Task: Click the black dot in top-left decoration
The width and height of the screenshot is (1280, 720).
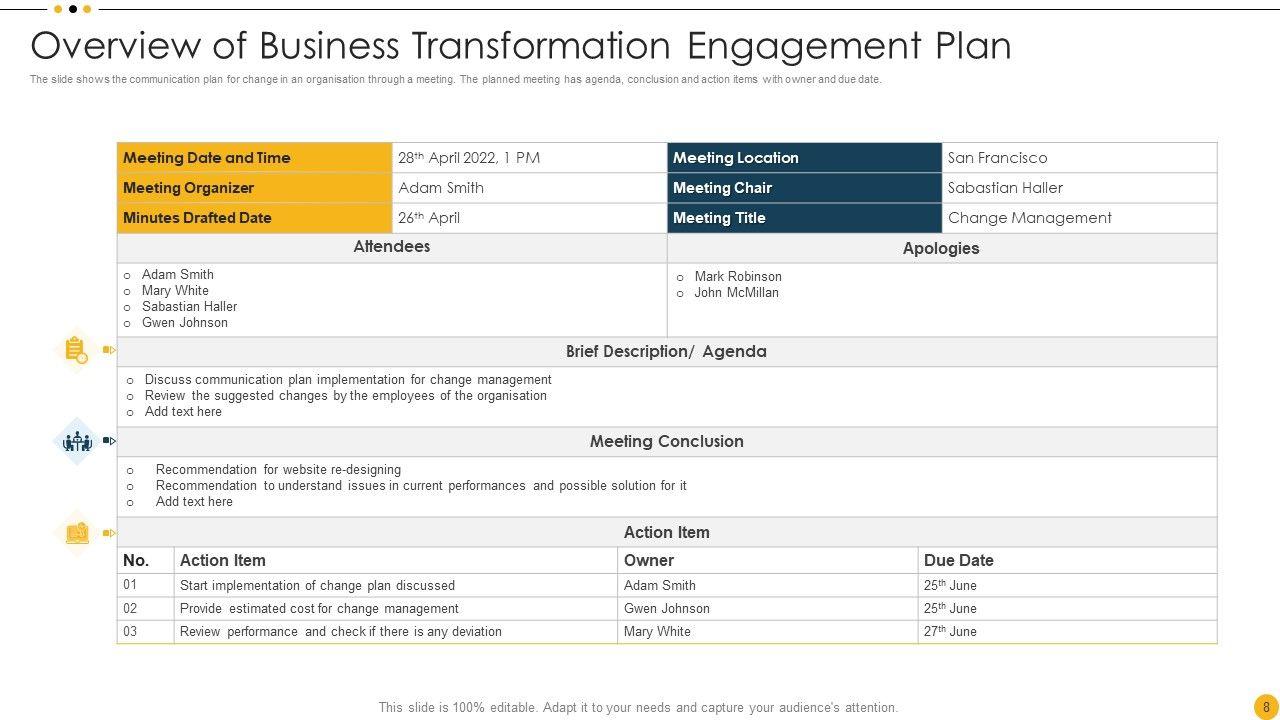Action: click(x=72, y=9)
